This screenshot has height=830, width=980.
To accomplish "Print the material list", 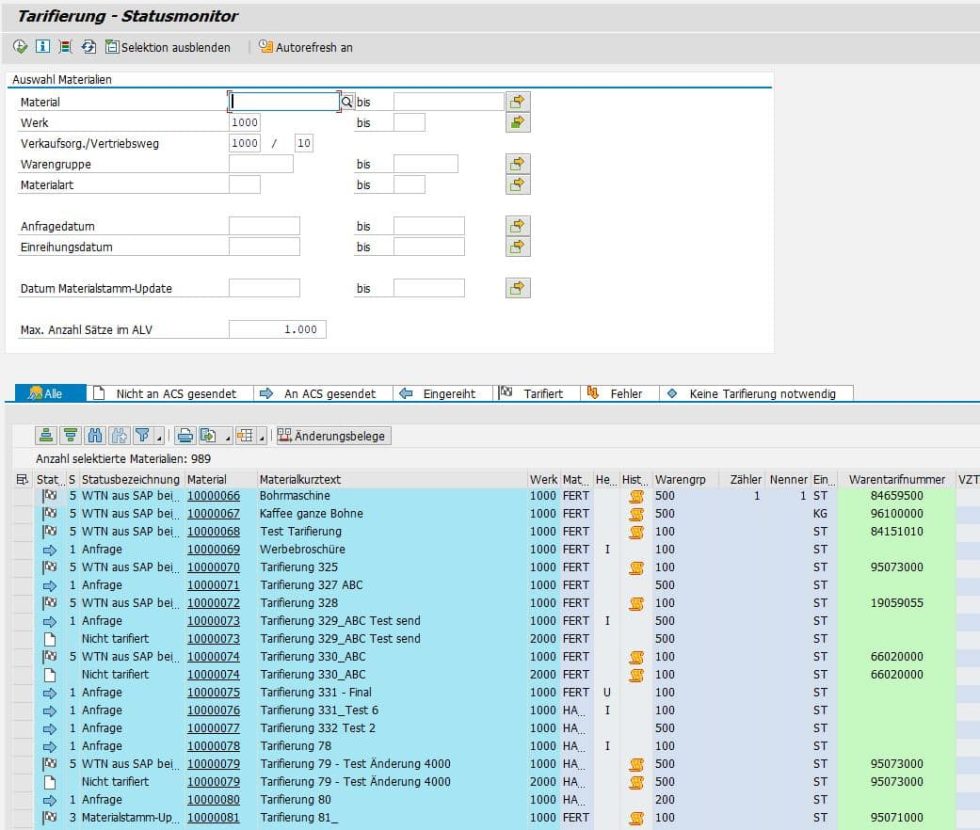I will [184, 435].
